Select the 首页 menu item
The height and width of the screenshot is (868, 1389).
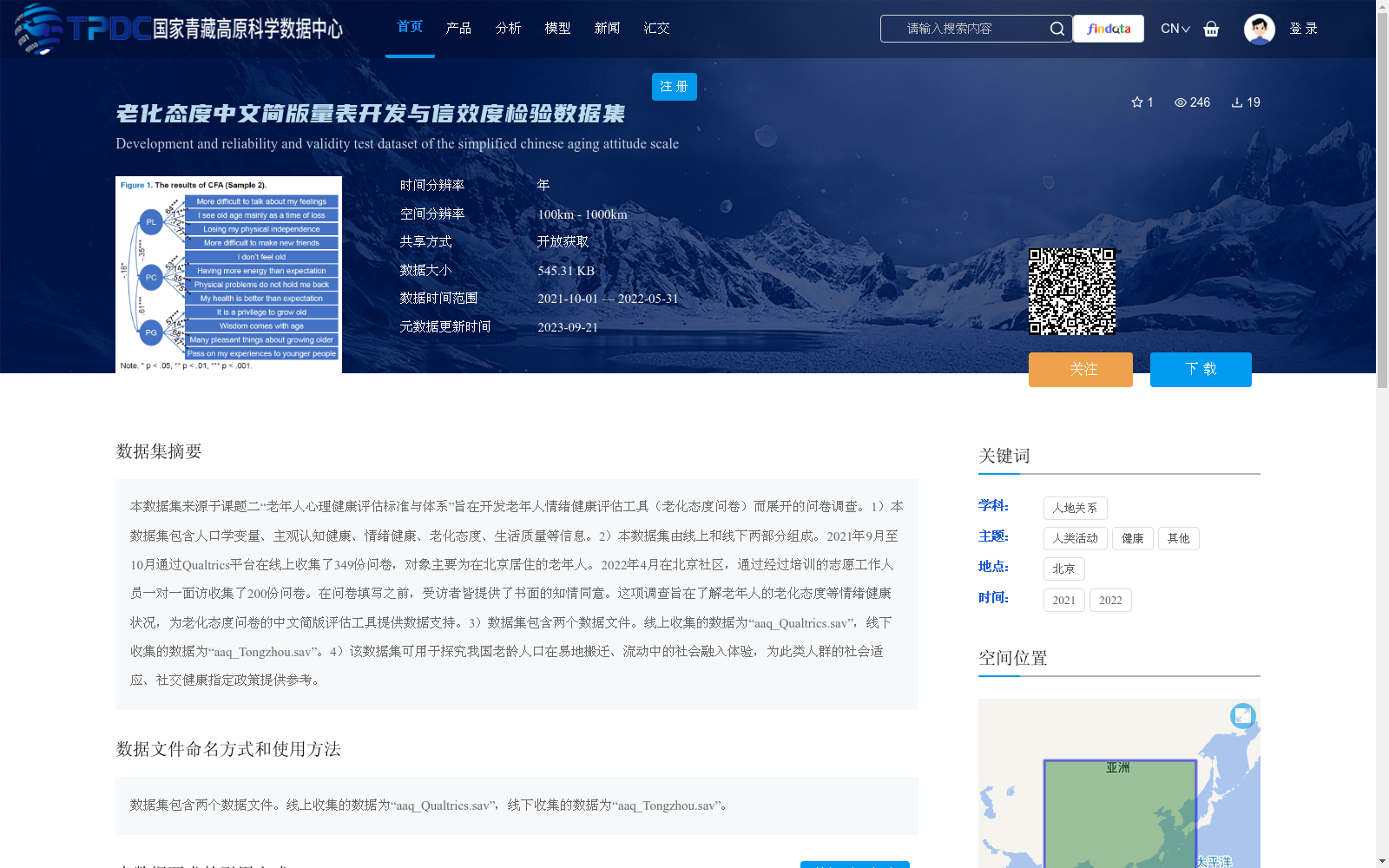[410, 28]
